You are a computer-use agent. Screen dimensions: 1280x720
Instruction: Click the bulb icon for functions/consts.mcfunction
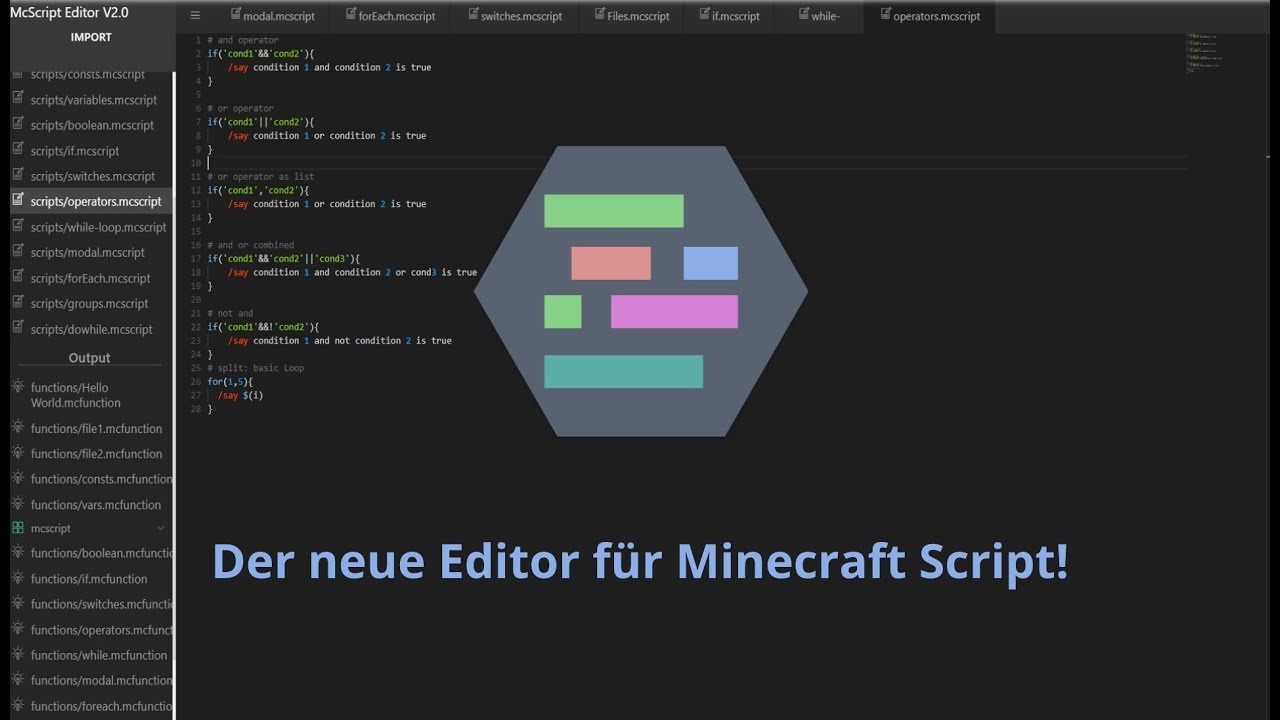[17, 478]
